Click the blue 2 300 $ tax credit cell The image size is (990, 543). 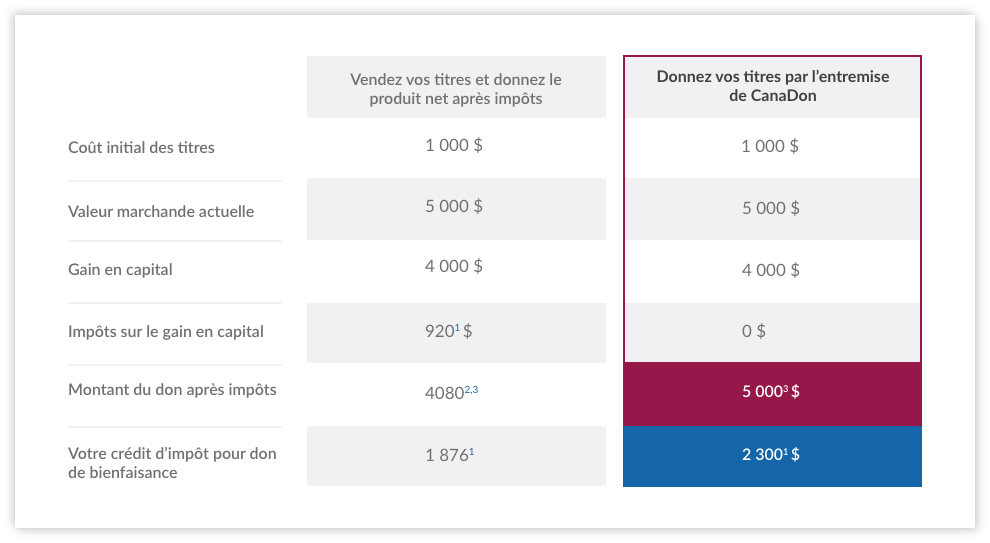771,455
